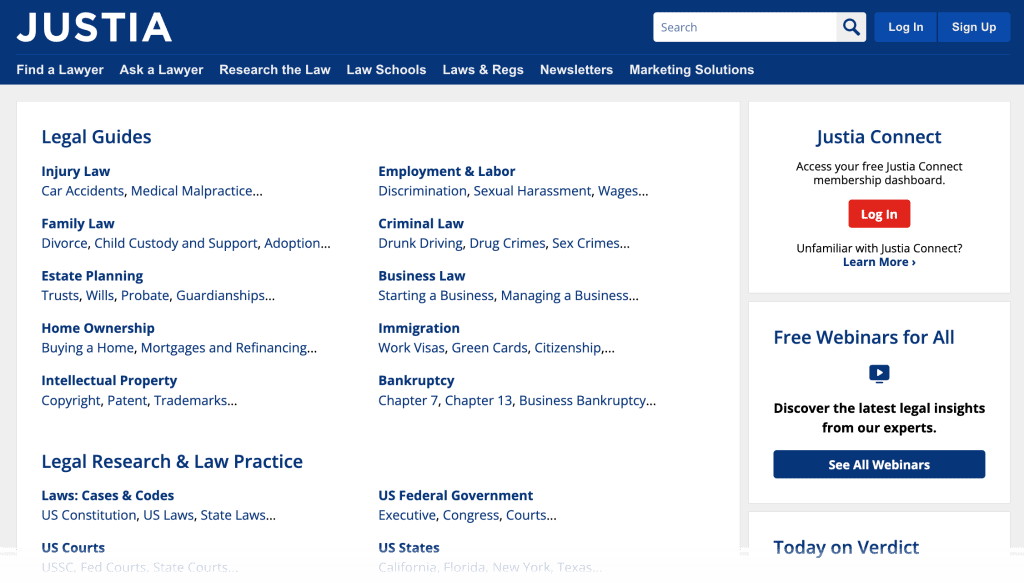Click the Trusts link
1024x583 pixels.
click(x=60, y=295)
